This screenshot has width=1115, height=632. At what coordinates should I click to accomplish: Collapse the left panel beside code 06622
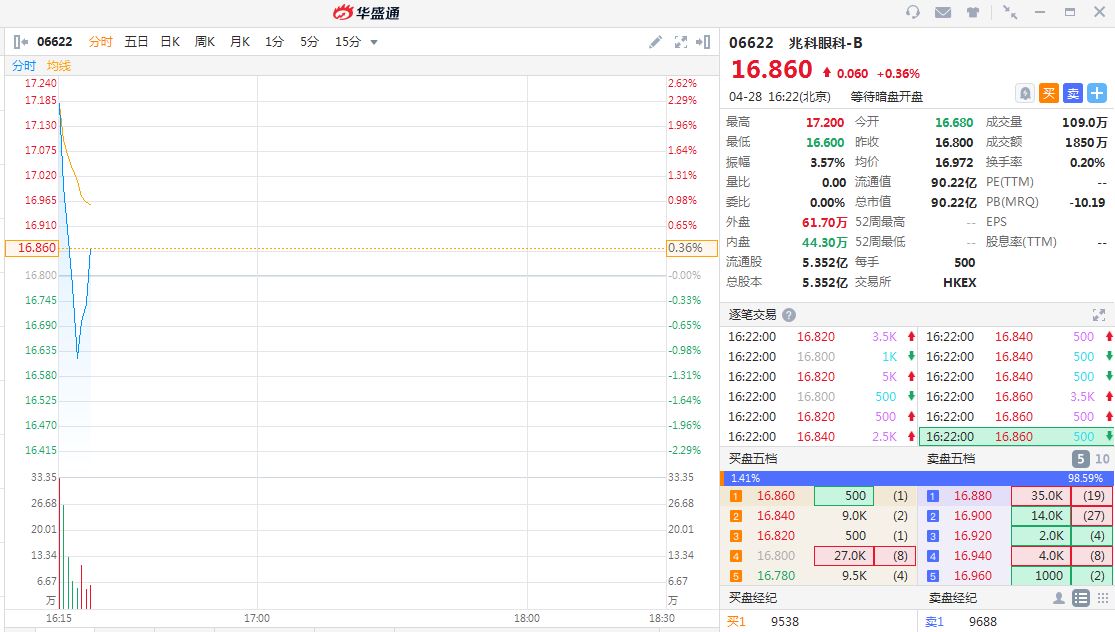point(21,42)
